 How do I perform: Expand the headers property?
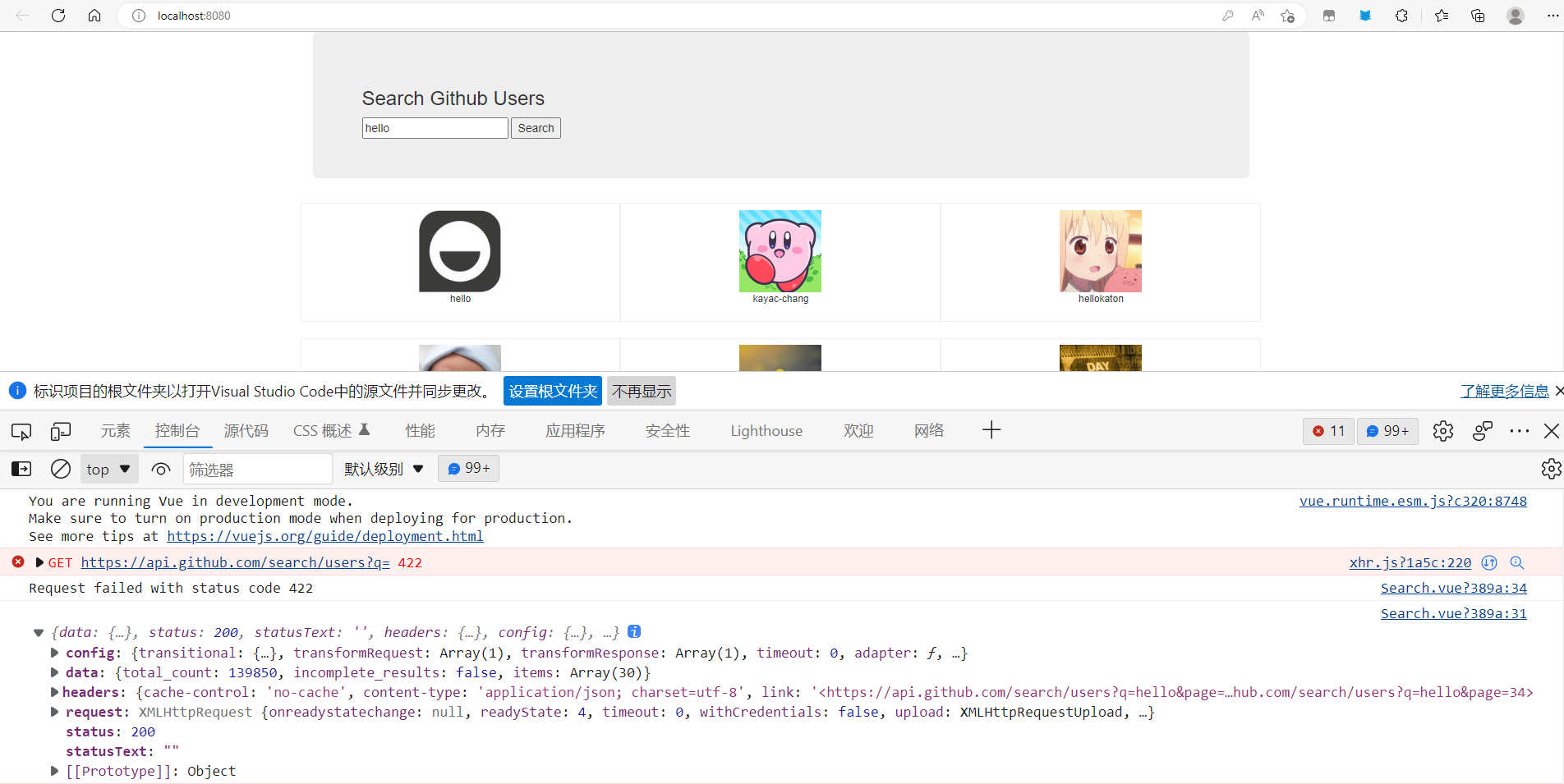point(55,692)
